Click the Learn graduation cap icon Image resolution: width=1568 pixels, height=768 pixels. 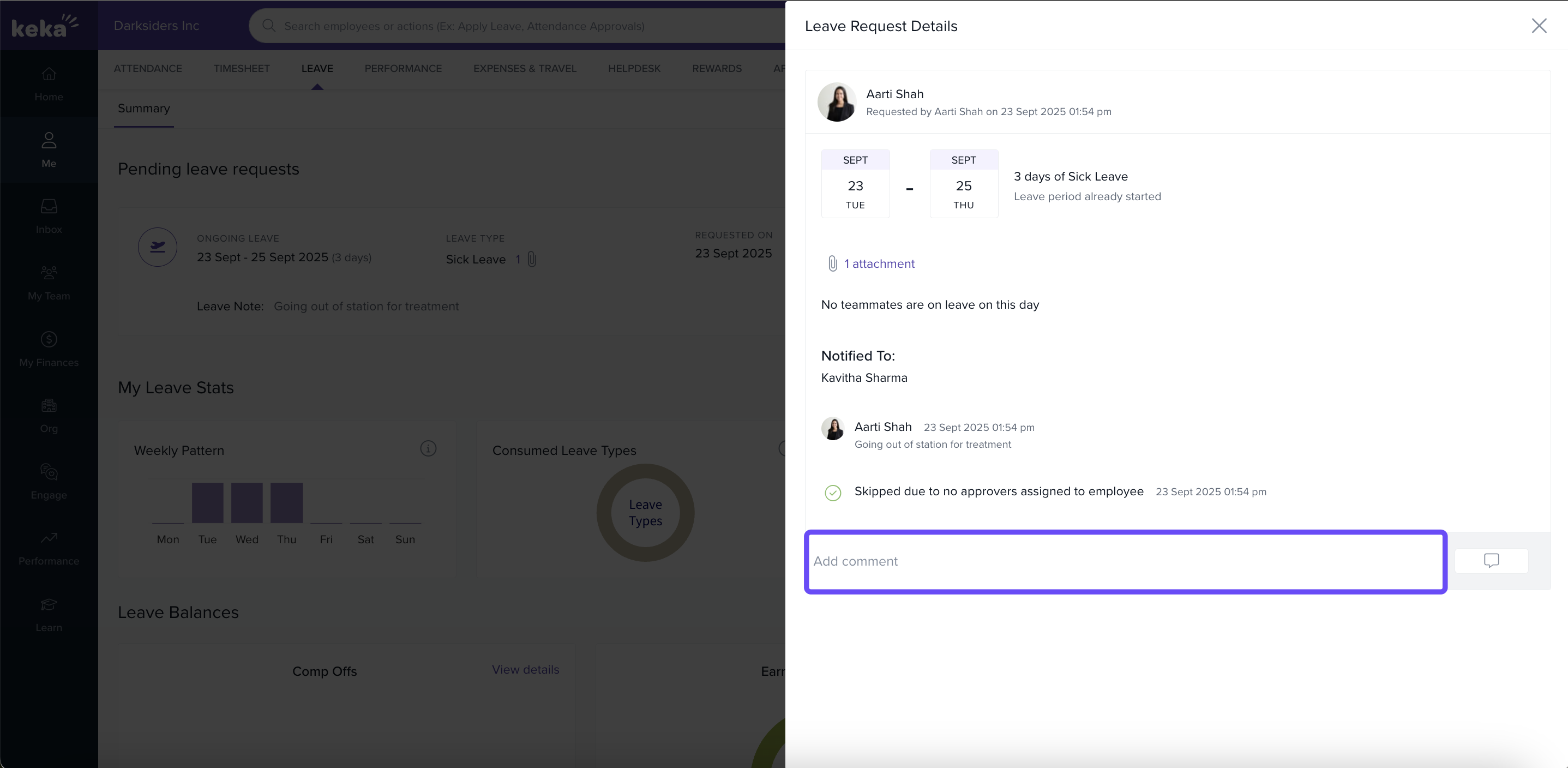tap(49, 604)
